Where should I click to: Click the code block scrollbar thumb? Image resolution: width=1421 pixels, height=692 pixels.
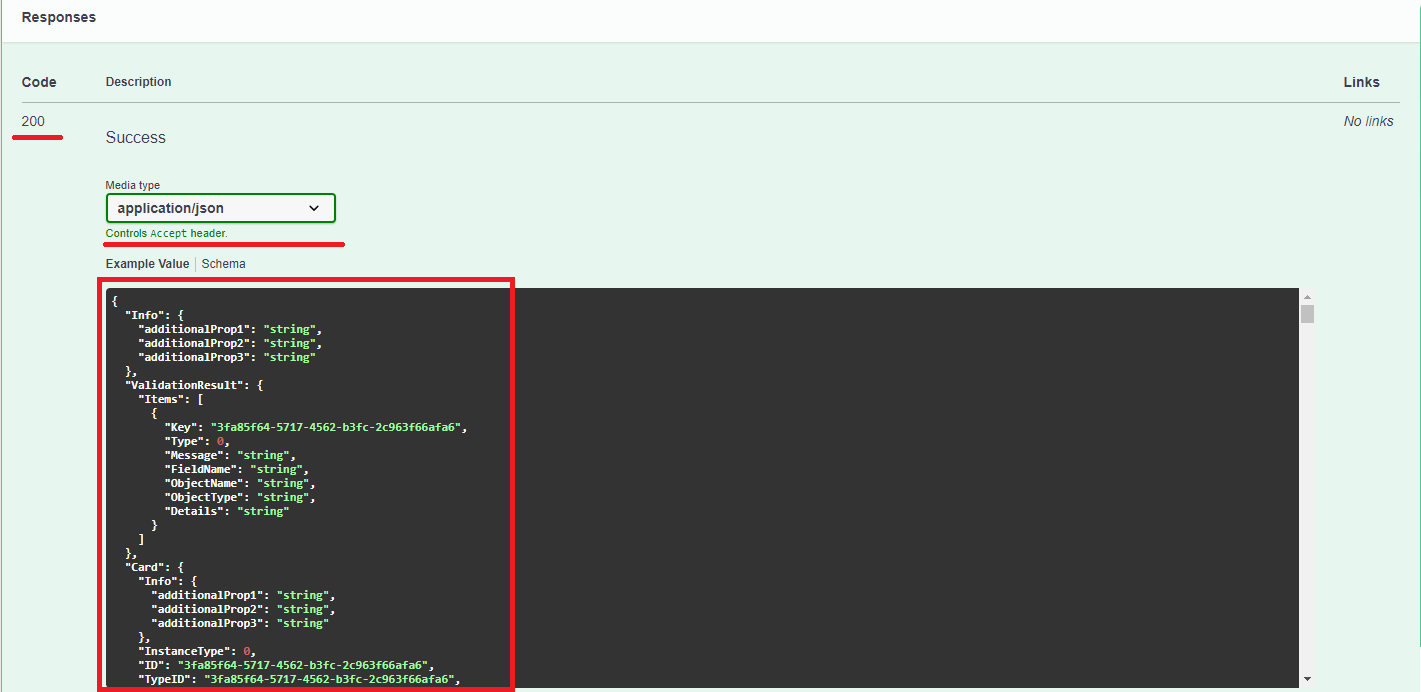coord(1307,314)
